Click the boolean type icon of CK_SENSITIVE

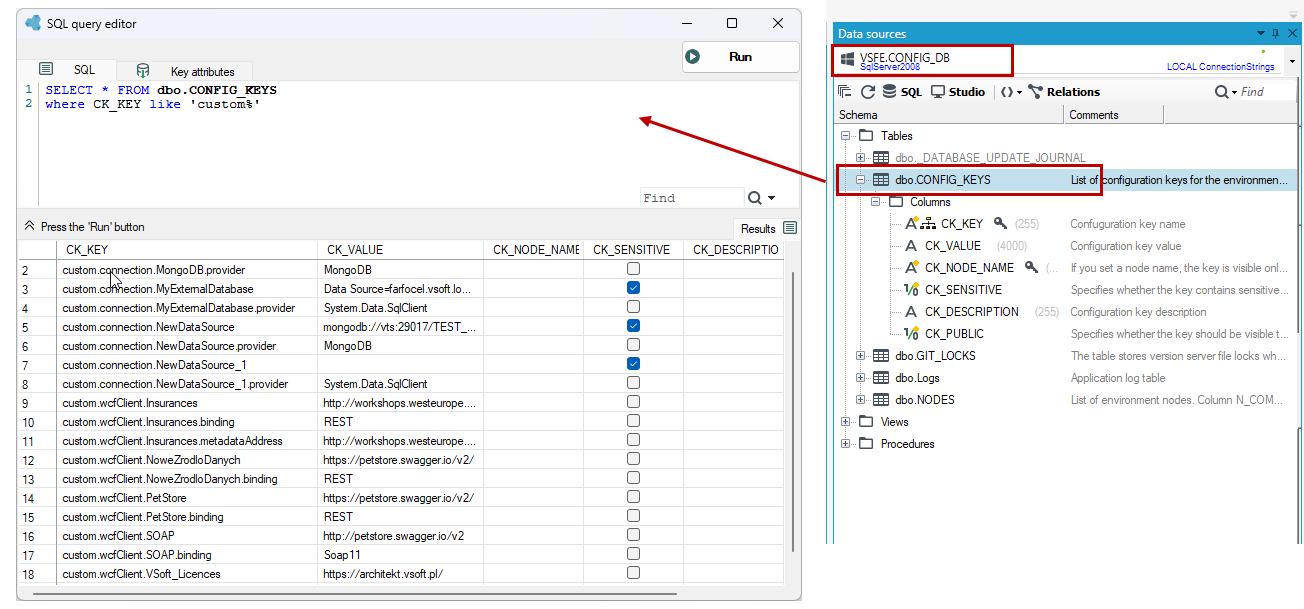point(911,290)
